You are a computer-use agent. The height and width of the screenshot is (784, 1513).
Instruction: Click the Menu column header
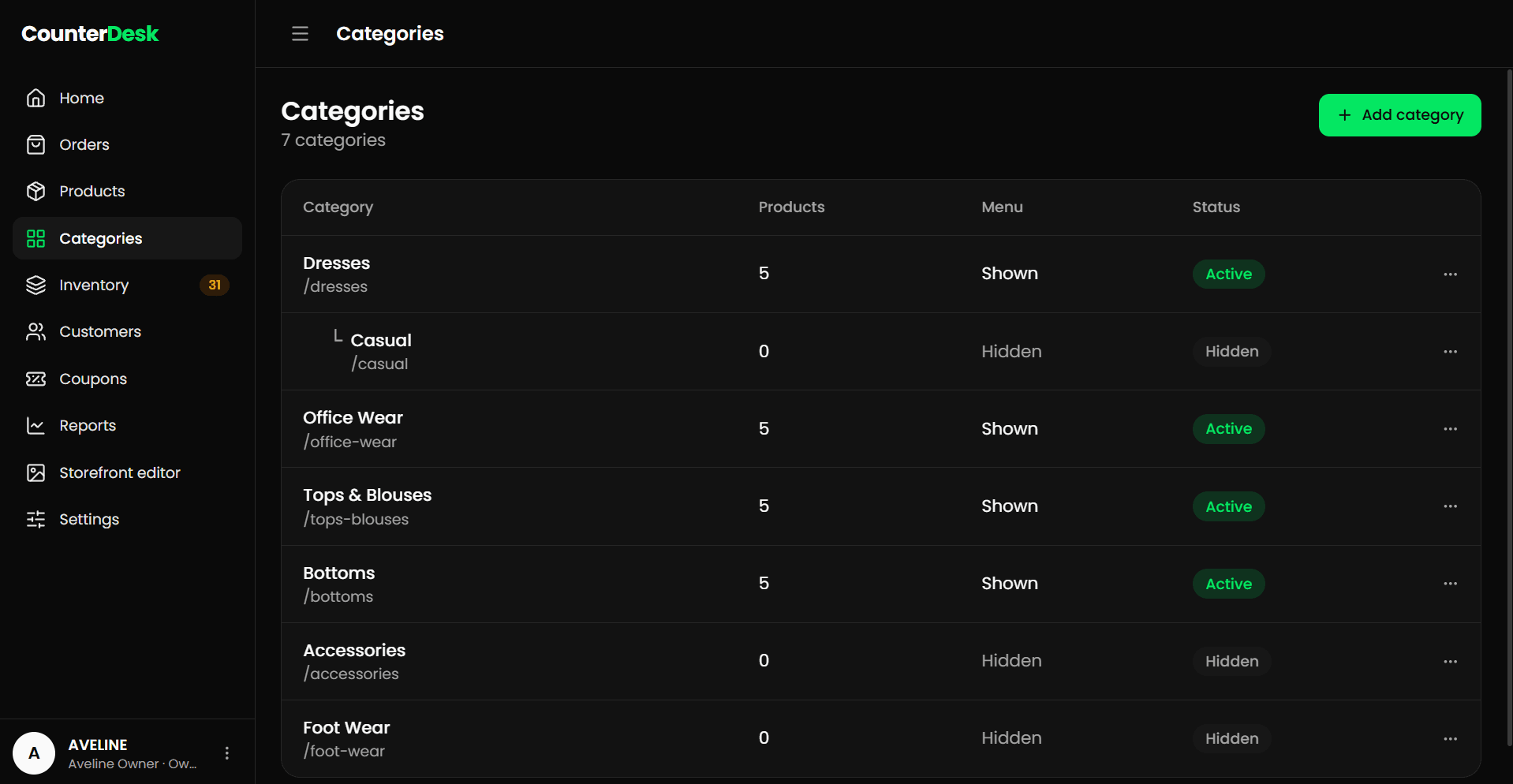(x=1002, y=207)
